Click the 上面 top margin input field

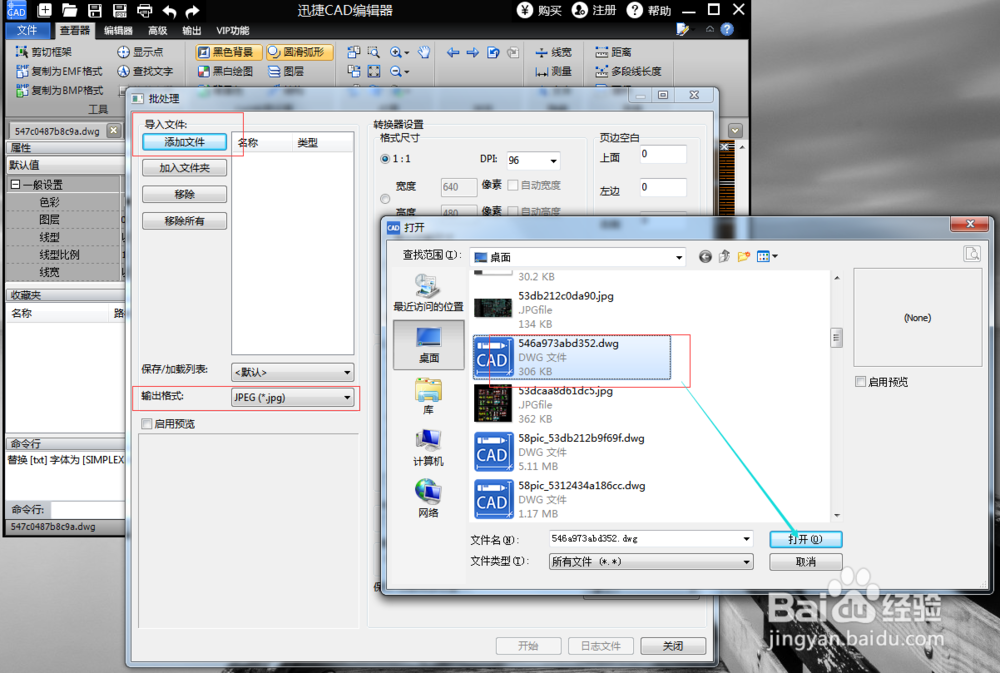[663, 154]
